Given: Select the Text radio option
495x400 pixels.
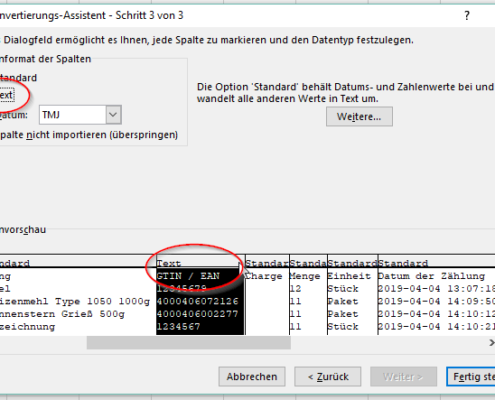Looking at the screenshot, I should tap(6, 95).
